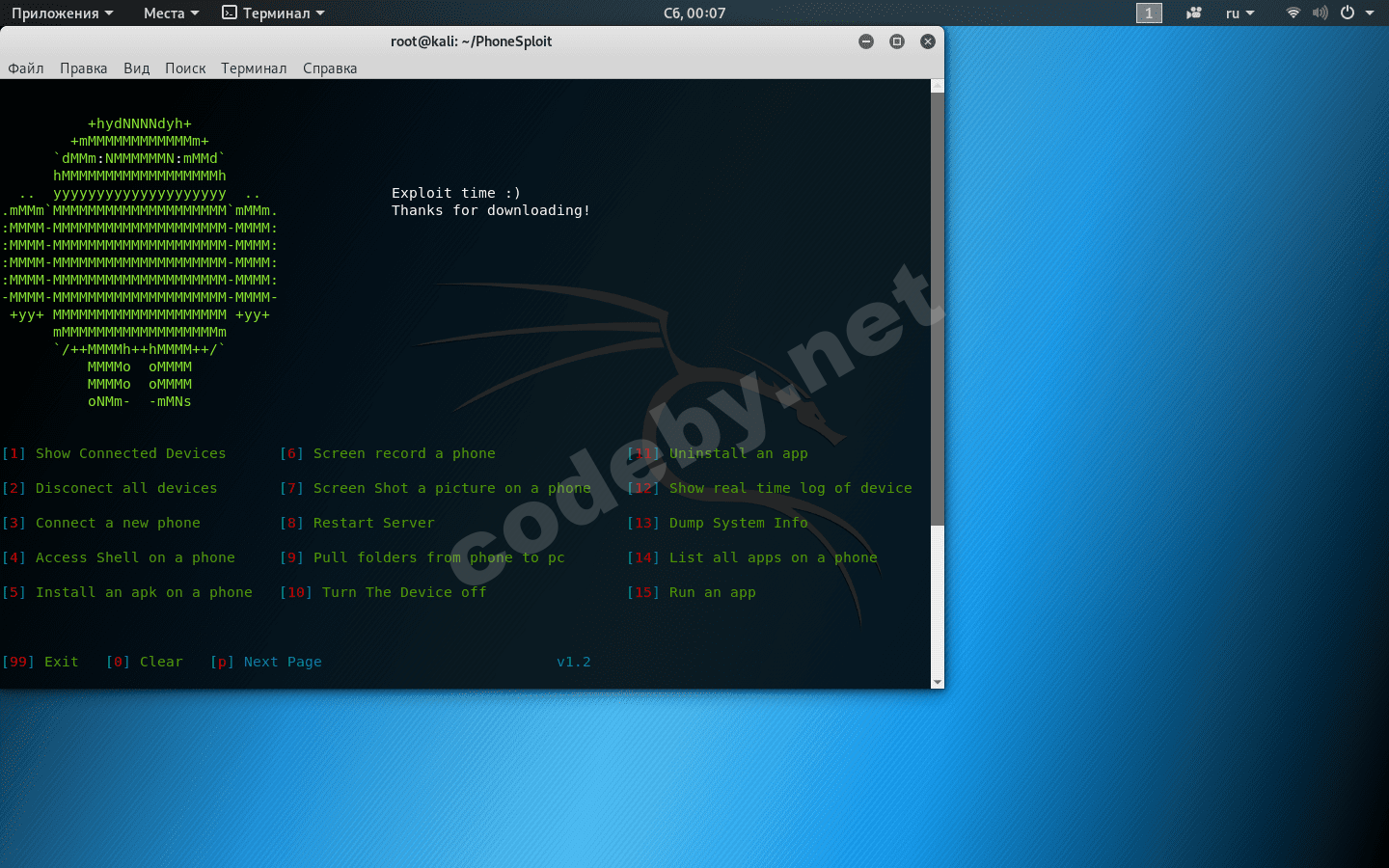Click the 'Thanks for downloading!' text

(x=491, y=210)
